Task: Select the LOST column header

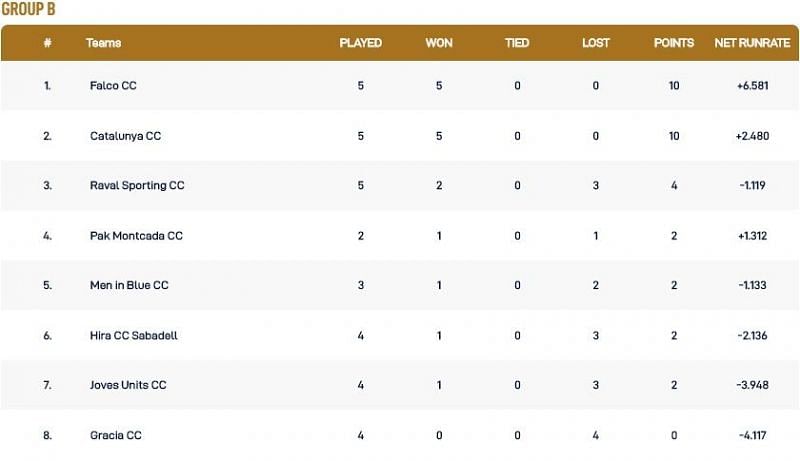Action: tap(596, 43)
